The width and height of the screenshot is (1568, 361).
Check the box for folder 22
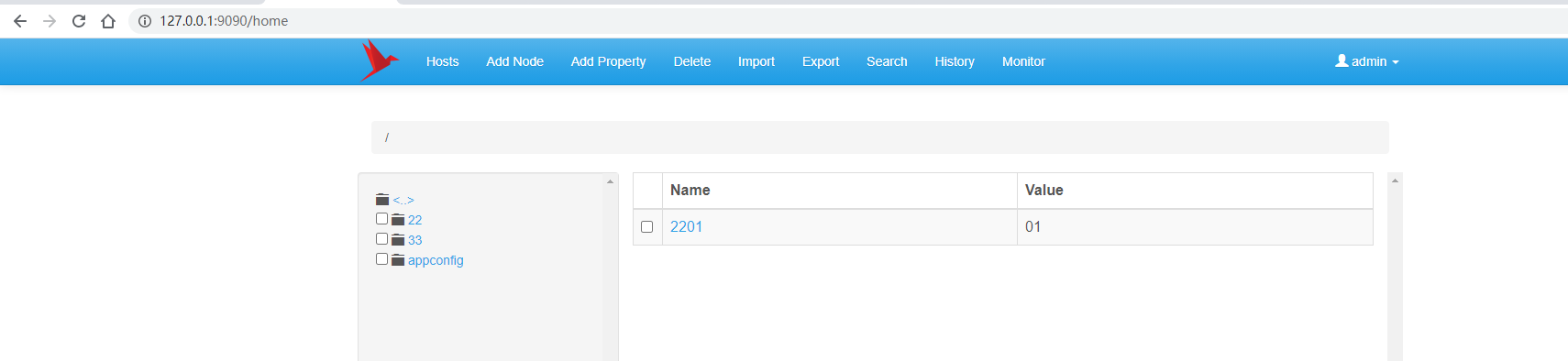tap(381, 219)
